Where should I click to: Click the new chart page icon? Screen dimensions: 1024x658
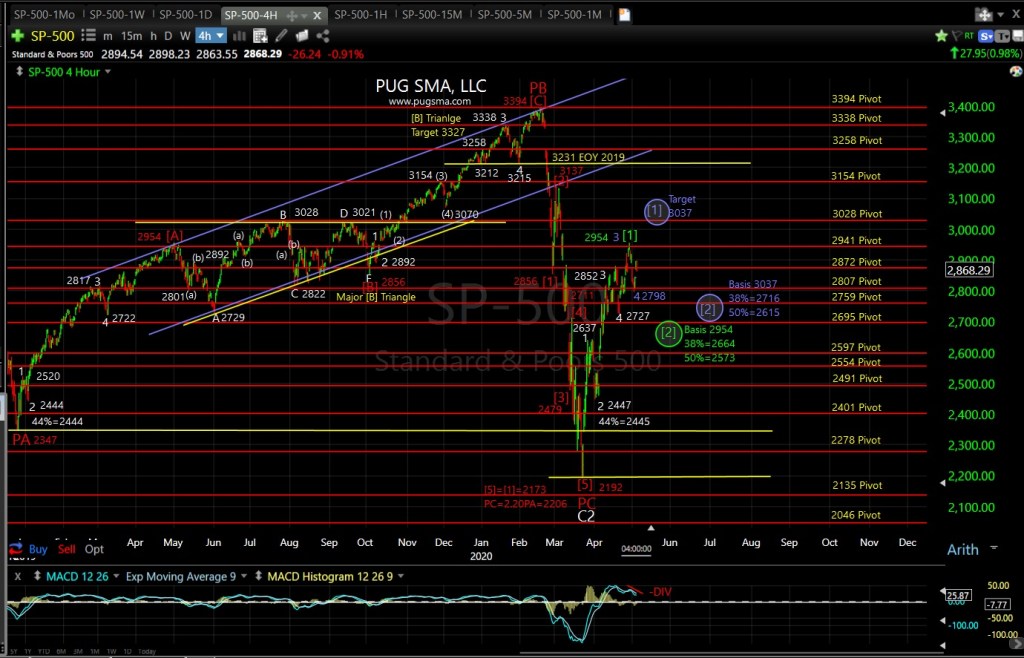coord(624,14)
